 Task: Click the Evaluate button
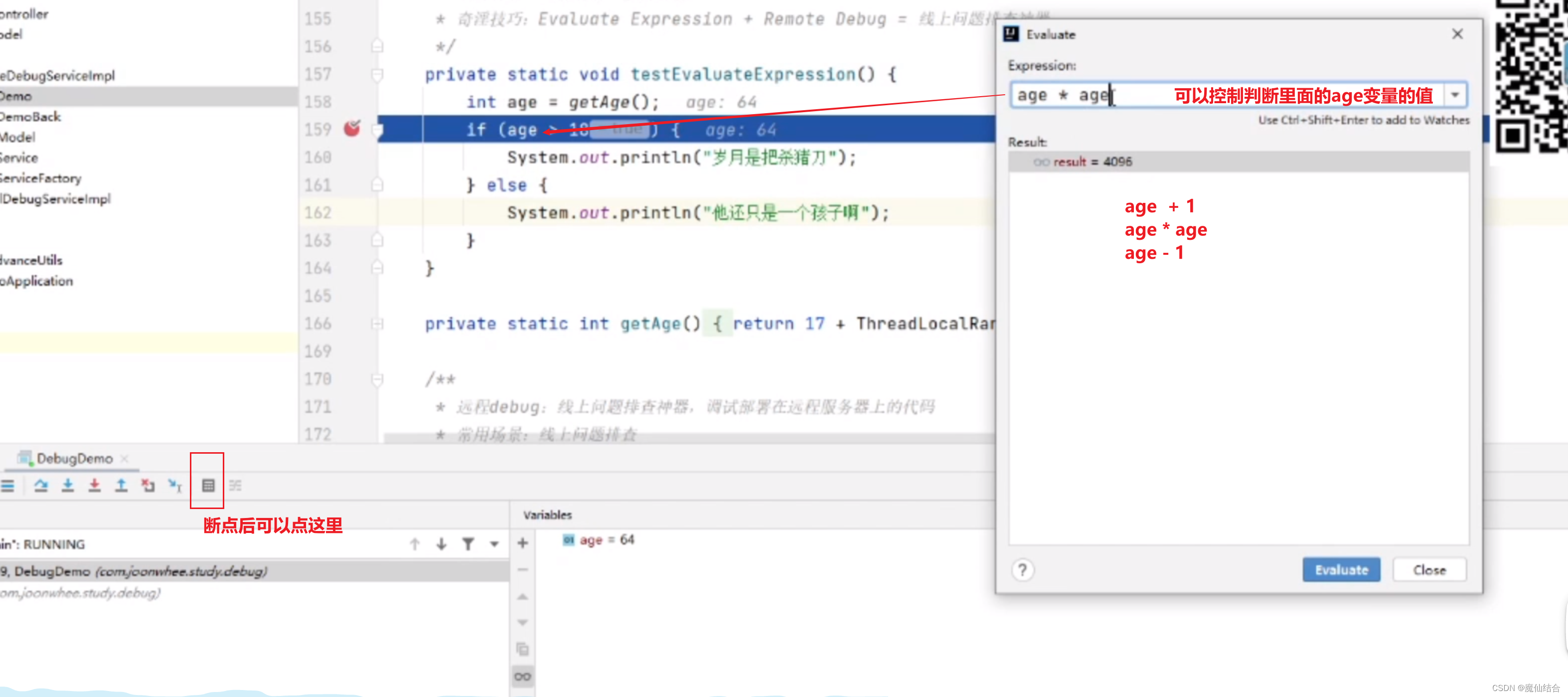pos(1341,569)
